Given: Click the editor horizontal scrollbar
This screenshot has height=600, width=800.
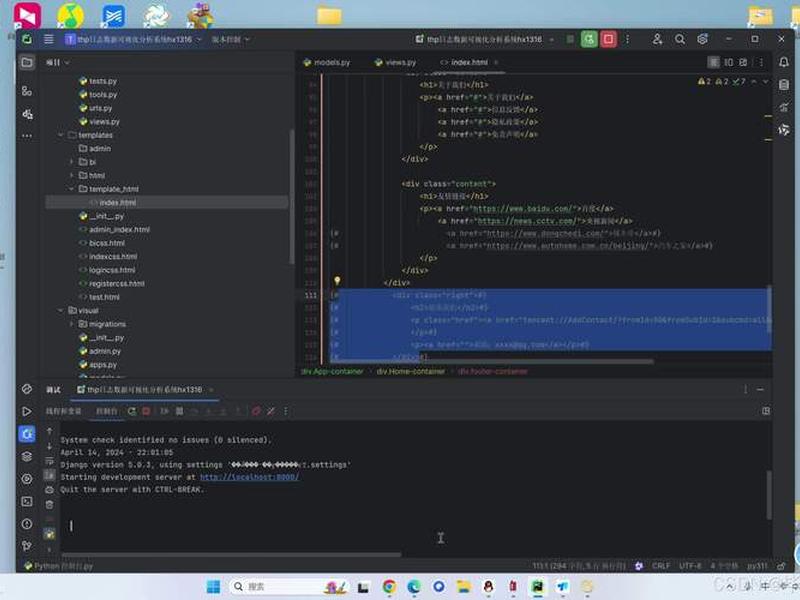Looking at the screenshot, I should (494, 361).
